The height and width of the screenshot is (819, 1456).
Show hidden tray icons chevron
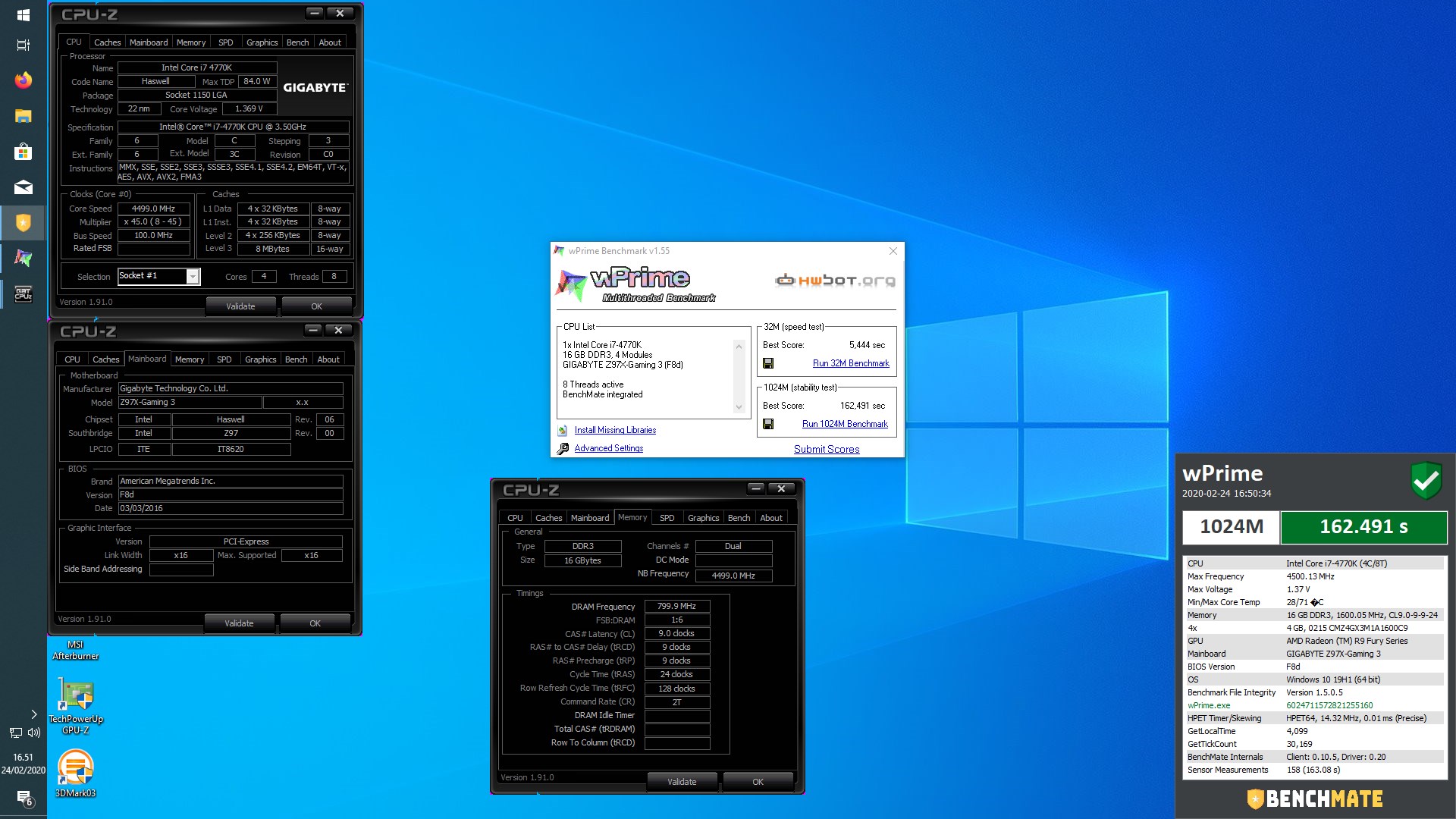click(33, 714)
